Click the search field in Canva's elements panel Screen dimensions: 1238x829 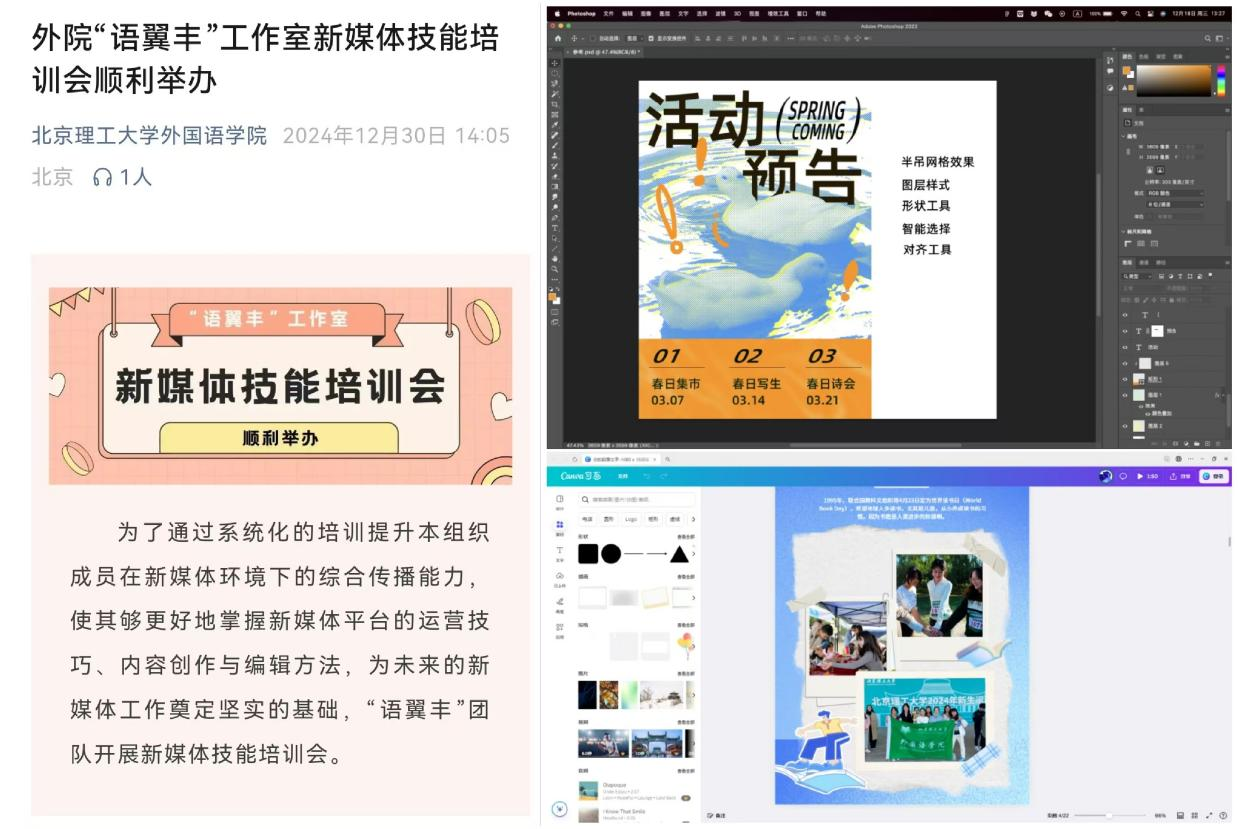tap(637, 499)
